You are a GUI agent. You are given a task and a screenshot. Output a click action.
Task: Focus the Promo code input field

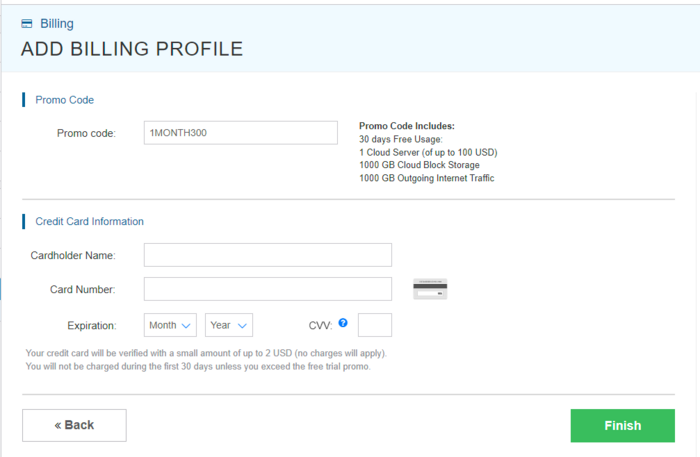tap(241, 133)
